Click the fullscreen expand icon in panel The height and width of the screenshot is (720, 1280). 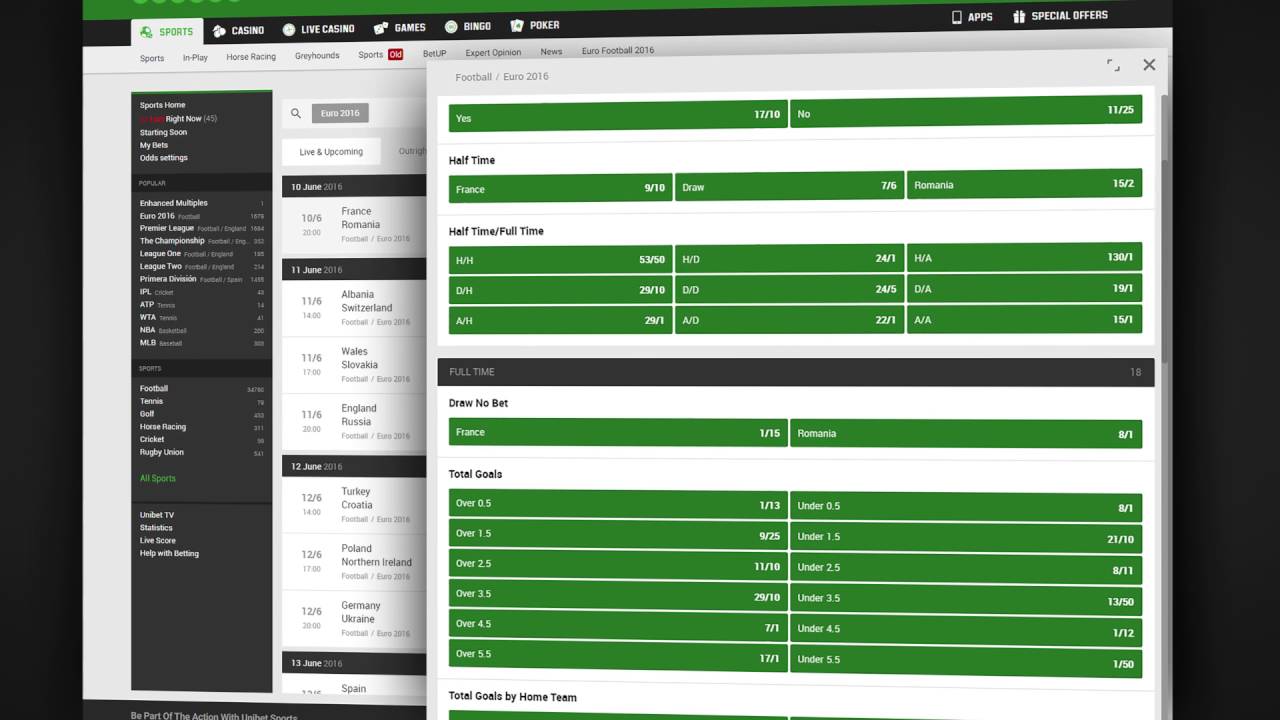[1113, 65]
